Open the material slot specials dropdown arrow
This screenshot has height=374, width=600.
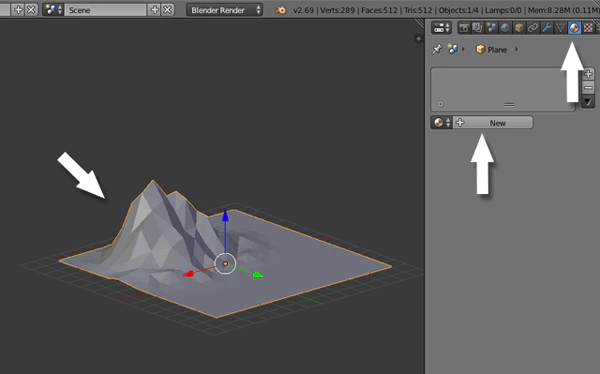[588, 102]
